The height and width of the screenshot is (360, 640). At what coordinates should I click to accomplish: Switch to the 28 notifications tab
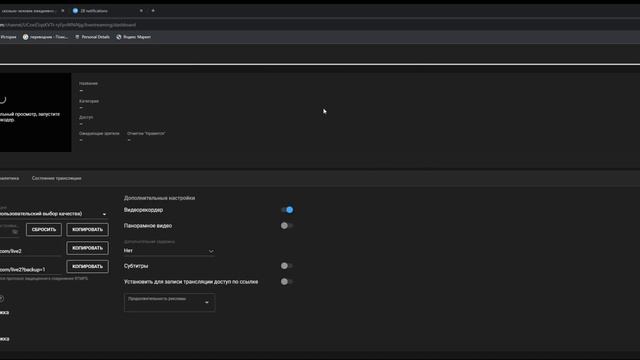pyautogui.click(x=94, y=11)
